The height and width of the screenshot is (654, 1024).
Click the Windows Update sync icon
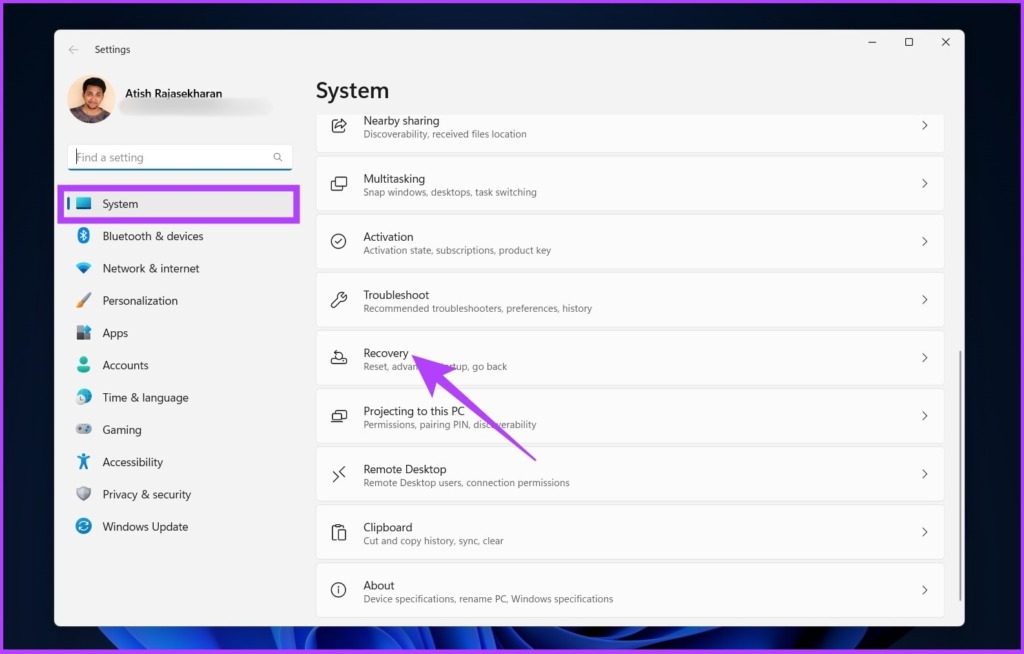click(x=84, y=526)
